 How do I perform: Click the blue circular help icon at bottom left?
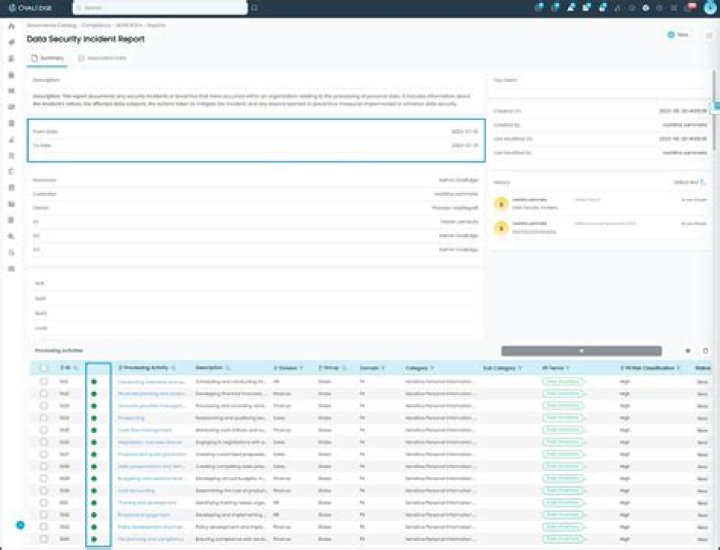(x=19, y=524)
